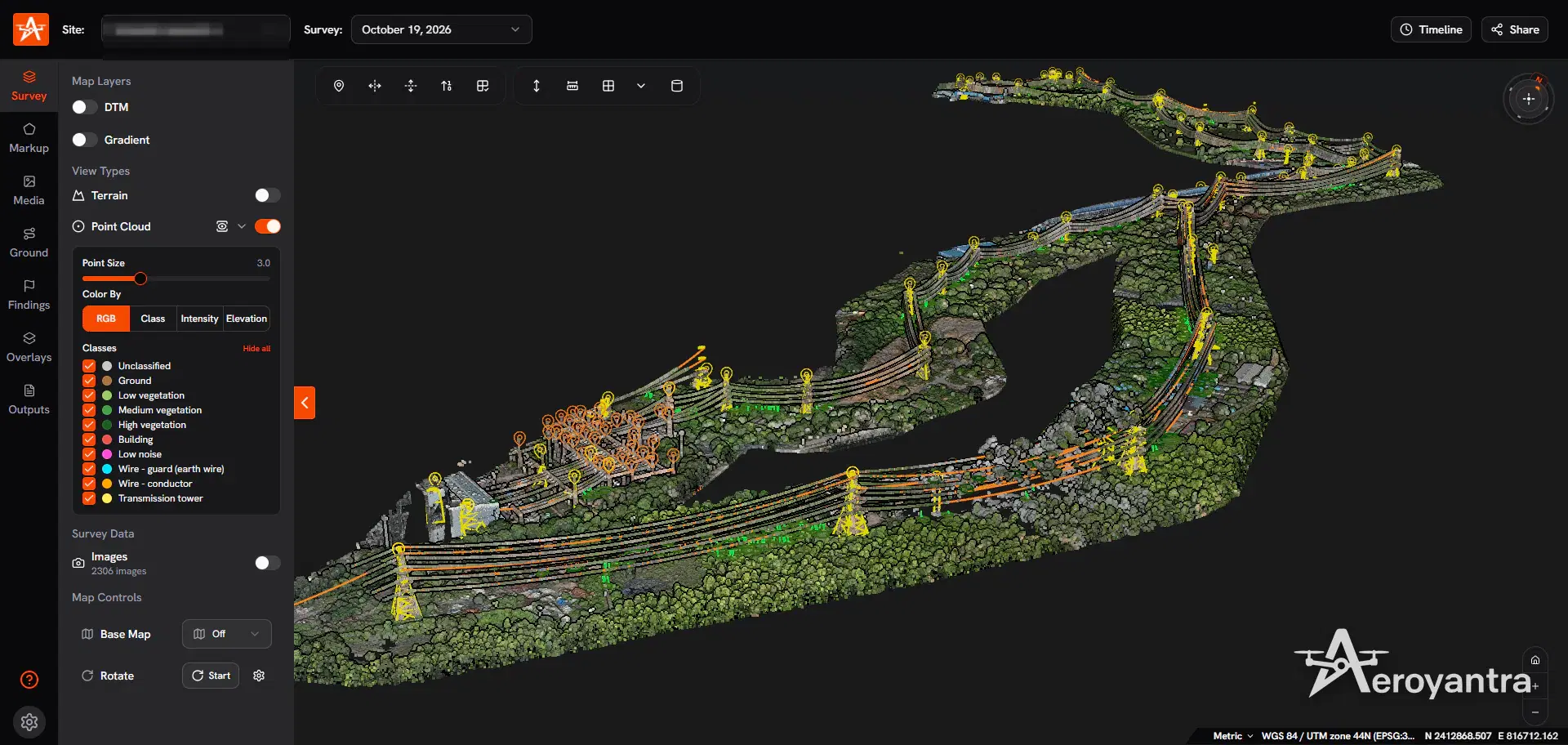Open the Timeline view
The height and width of the screenshot is (745, 1568).
click(1431, 29)
